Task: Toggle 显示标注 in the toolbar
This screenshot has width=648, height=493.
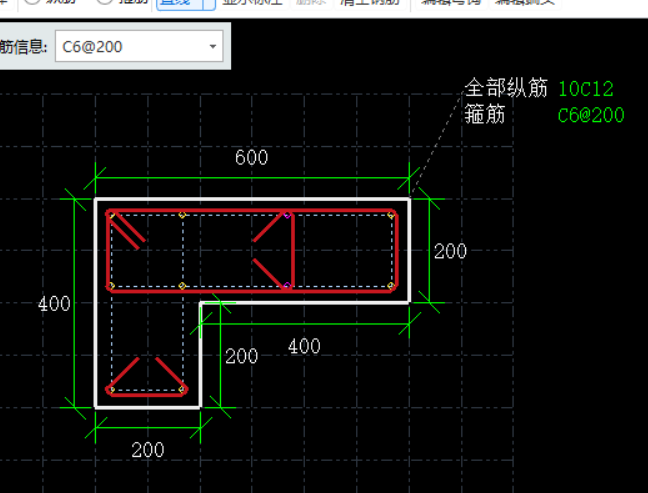Action: 250,3
